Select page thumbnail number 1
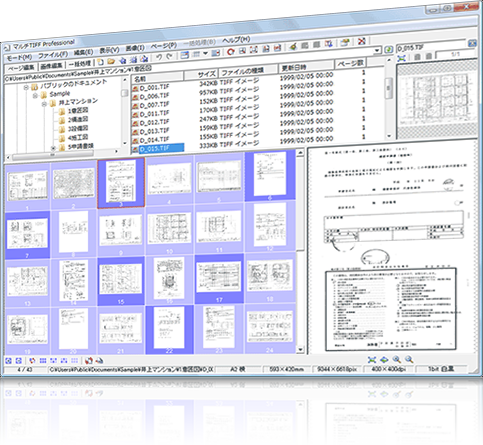The height and width of the screenshot is (445, 483). coord(28,185)
